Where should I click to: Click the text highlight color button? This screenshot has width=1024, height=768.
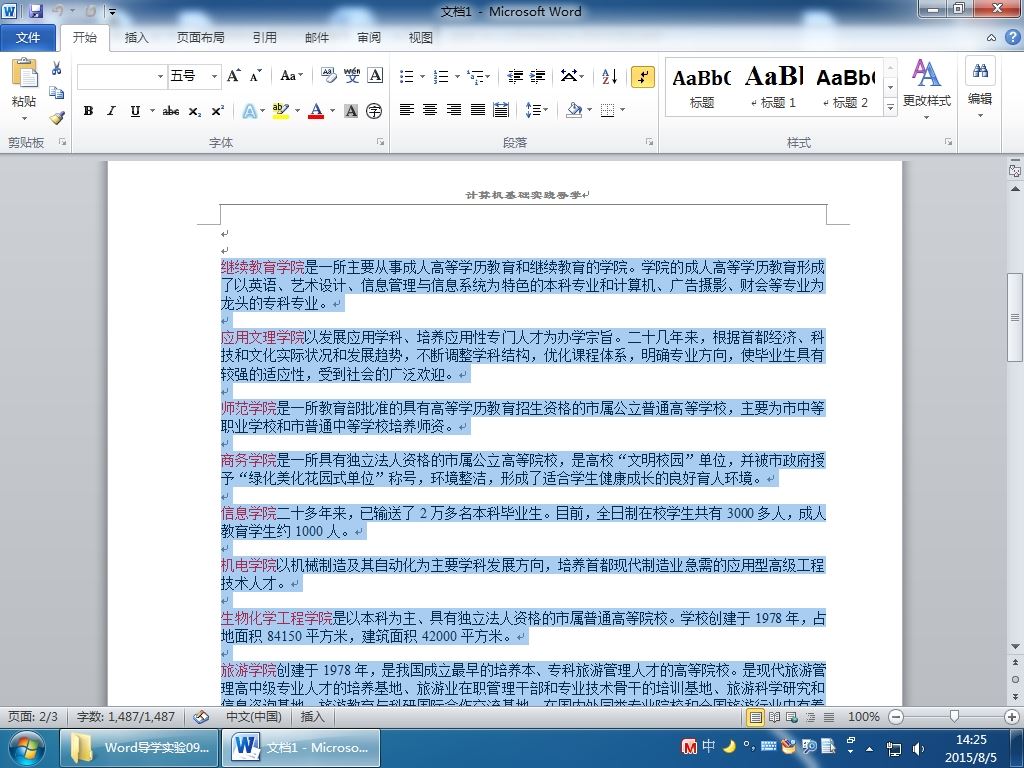280,110
